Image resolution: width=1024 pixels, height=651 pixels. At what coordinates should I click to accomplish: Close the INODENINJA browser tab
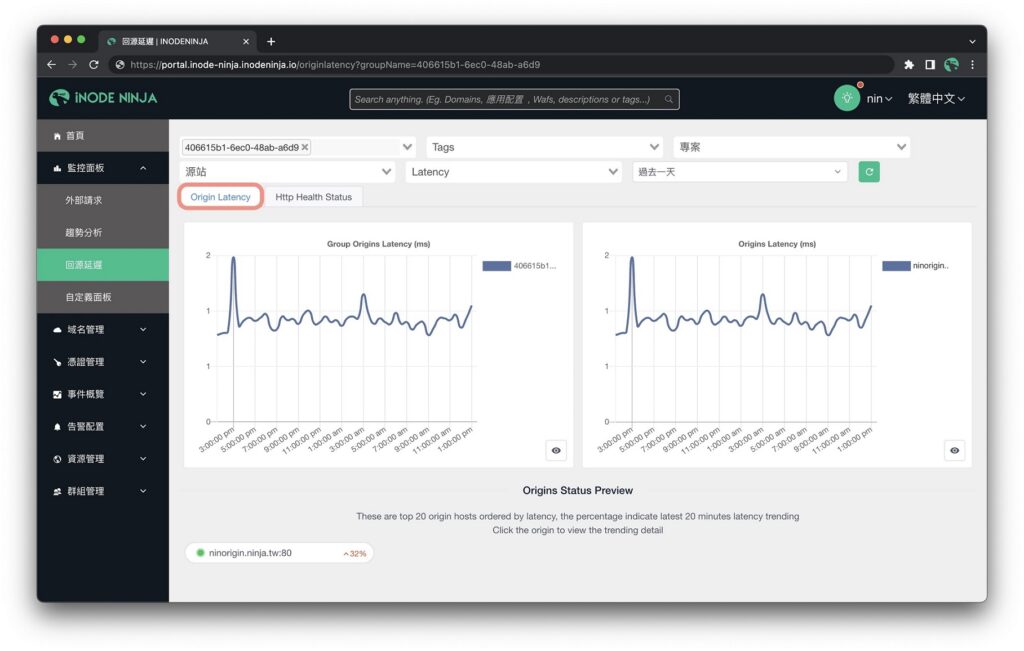pyautogui.click(x=246, y=41)
